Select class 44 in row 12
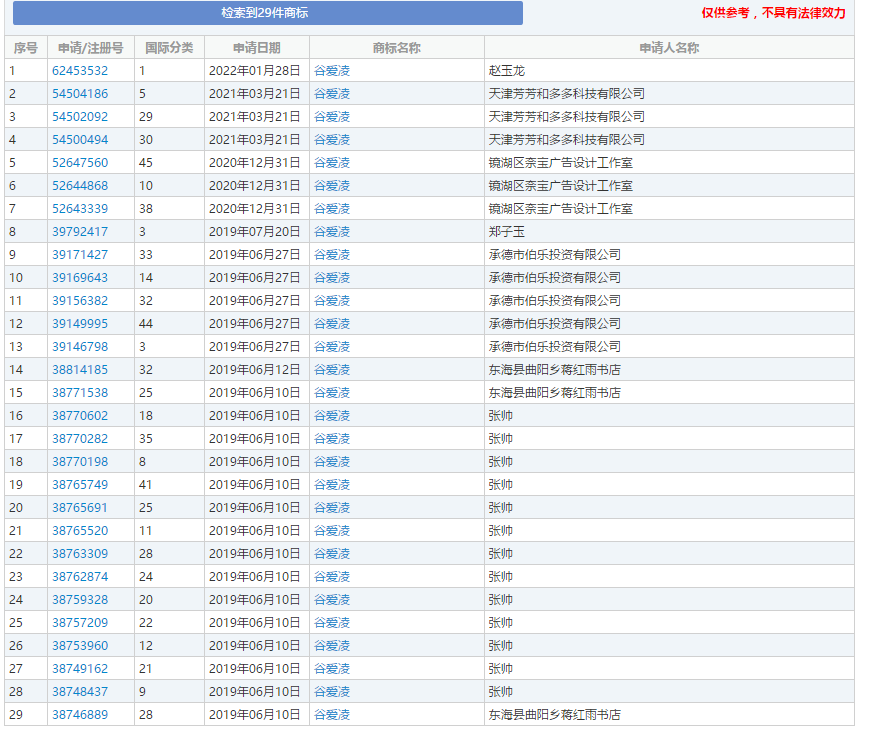 [146, 324]
